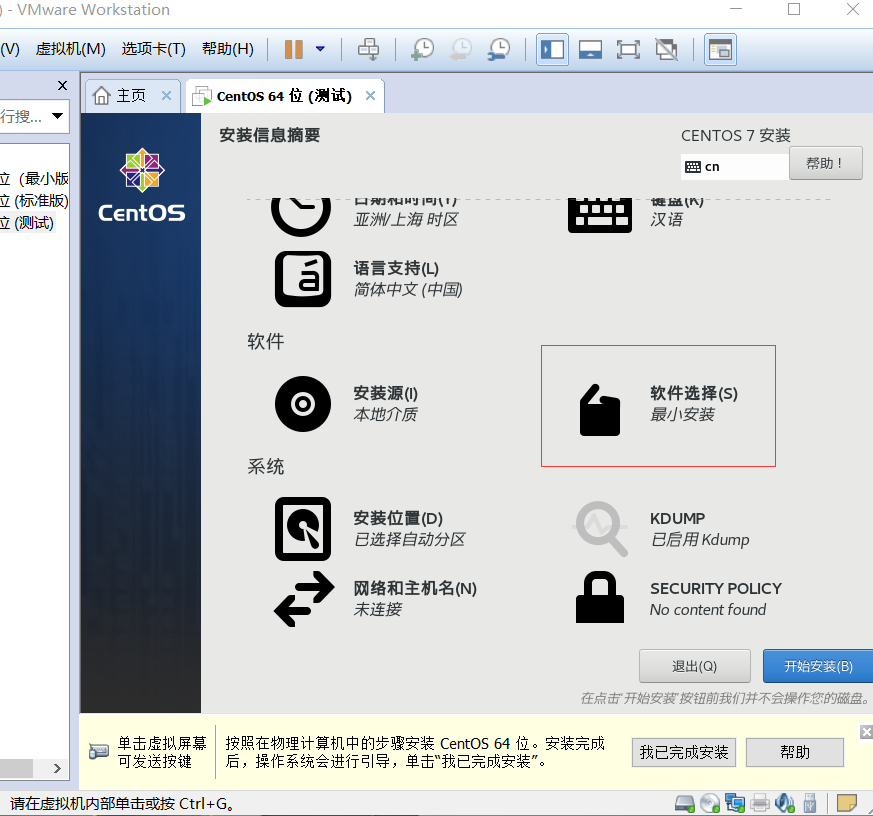Open the 选项卡(T) menu
Screen dimensions: 873x816
pyautogui.click(x=154, y=49)
